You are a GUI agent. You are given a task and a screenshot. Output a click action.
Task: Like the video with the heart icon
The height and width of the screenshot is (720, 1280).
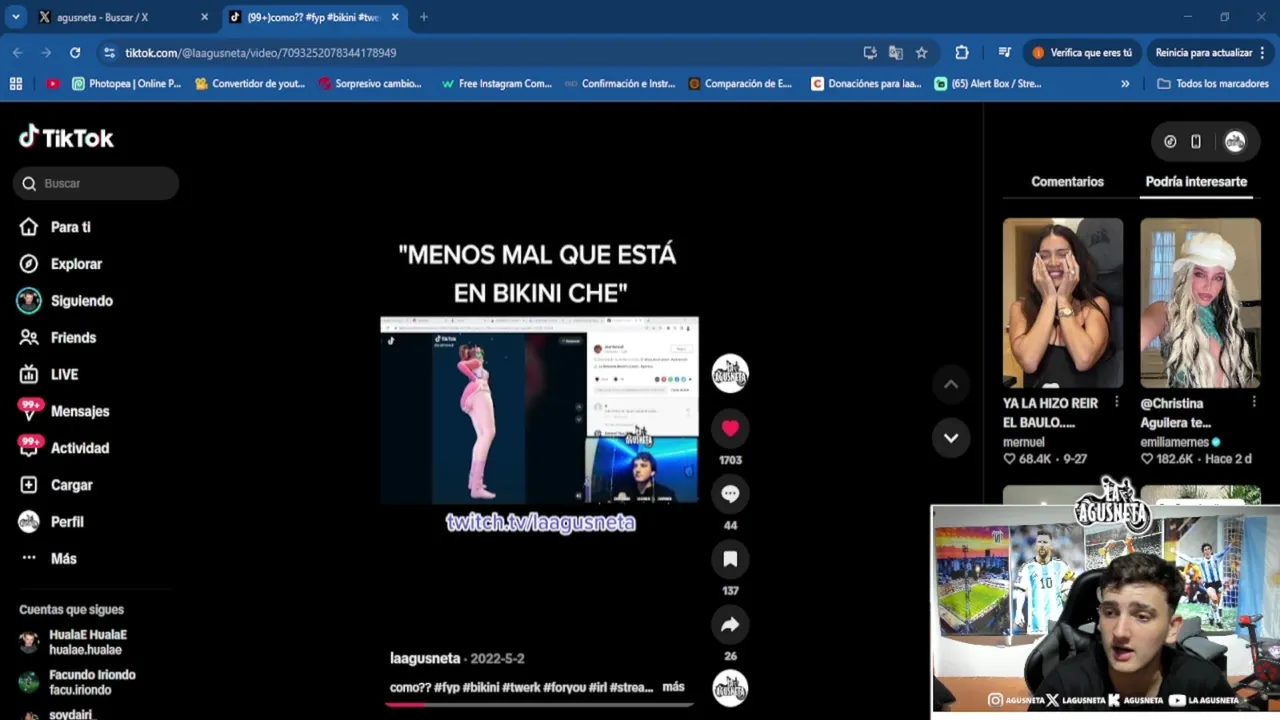click(730, 428)
